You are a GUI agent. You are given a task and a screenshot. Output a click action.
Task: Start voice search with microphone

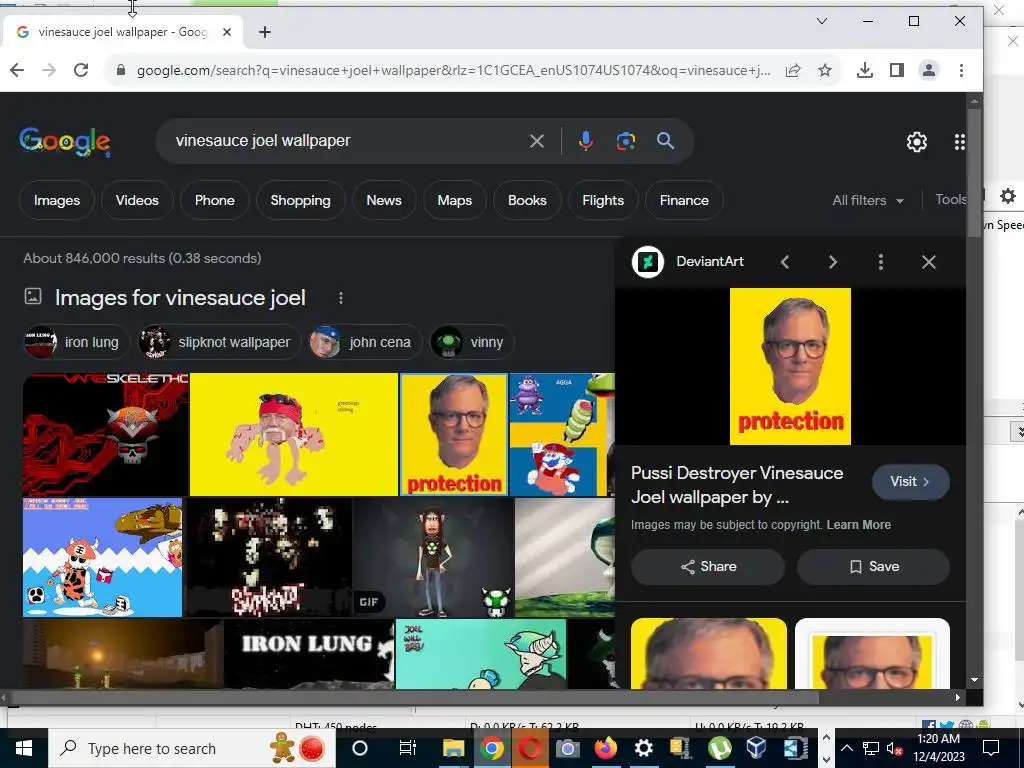[x=586, y=141]
